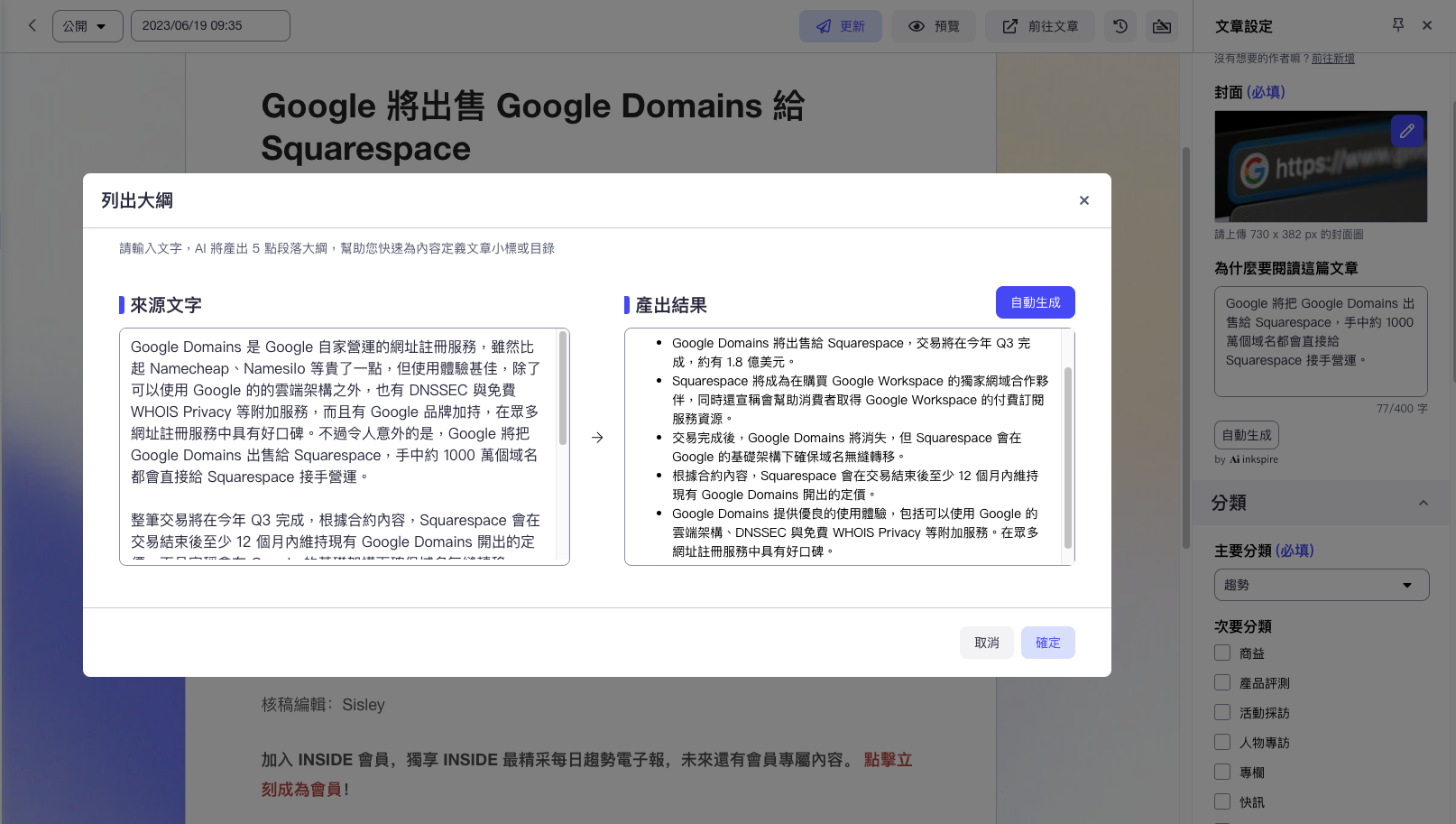Click the arrow between source and result
Viewport: 1456px width, 824px height.
coord(597,438)
